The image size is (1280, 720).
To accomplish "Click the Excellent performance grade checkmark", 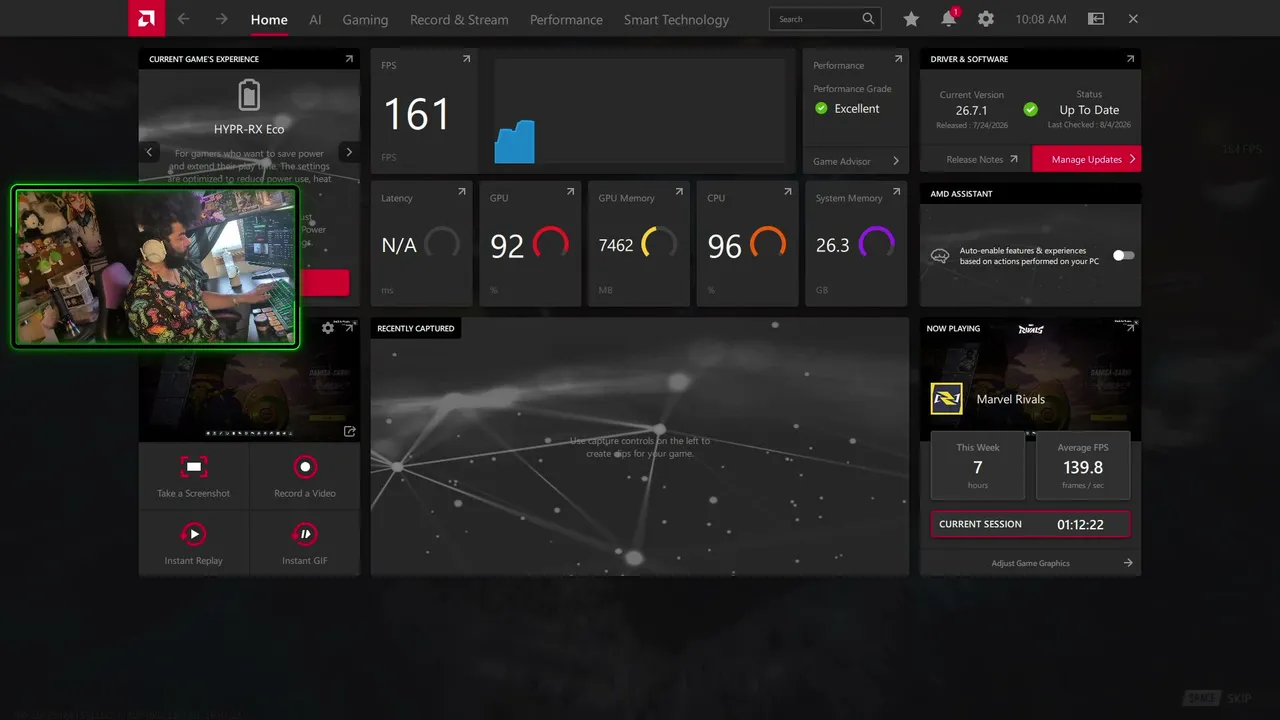I will pos(821,108).
